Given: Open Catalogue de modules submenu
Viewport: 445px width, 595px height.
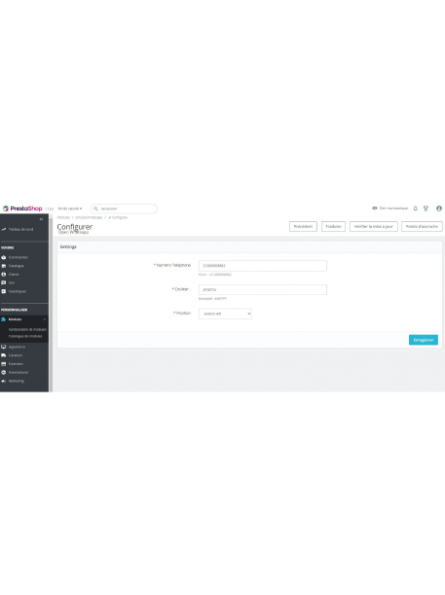Looking at the screenshot, I should [x=25, y=336].
